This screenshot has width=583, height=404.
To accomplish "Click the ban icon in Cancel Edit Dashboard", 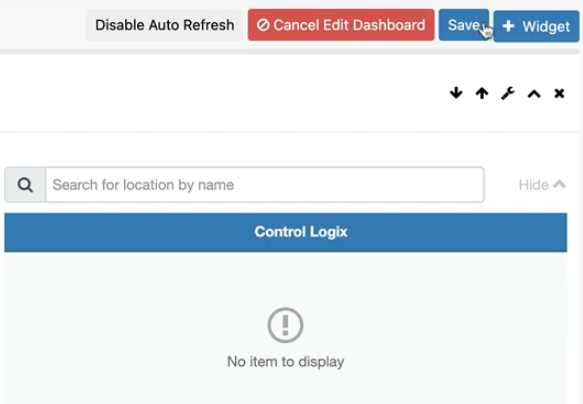I will pyautogui.click(x=263, y=25).
